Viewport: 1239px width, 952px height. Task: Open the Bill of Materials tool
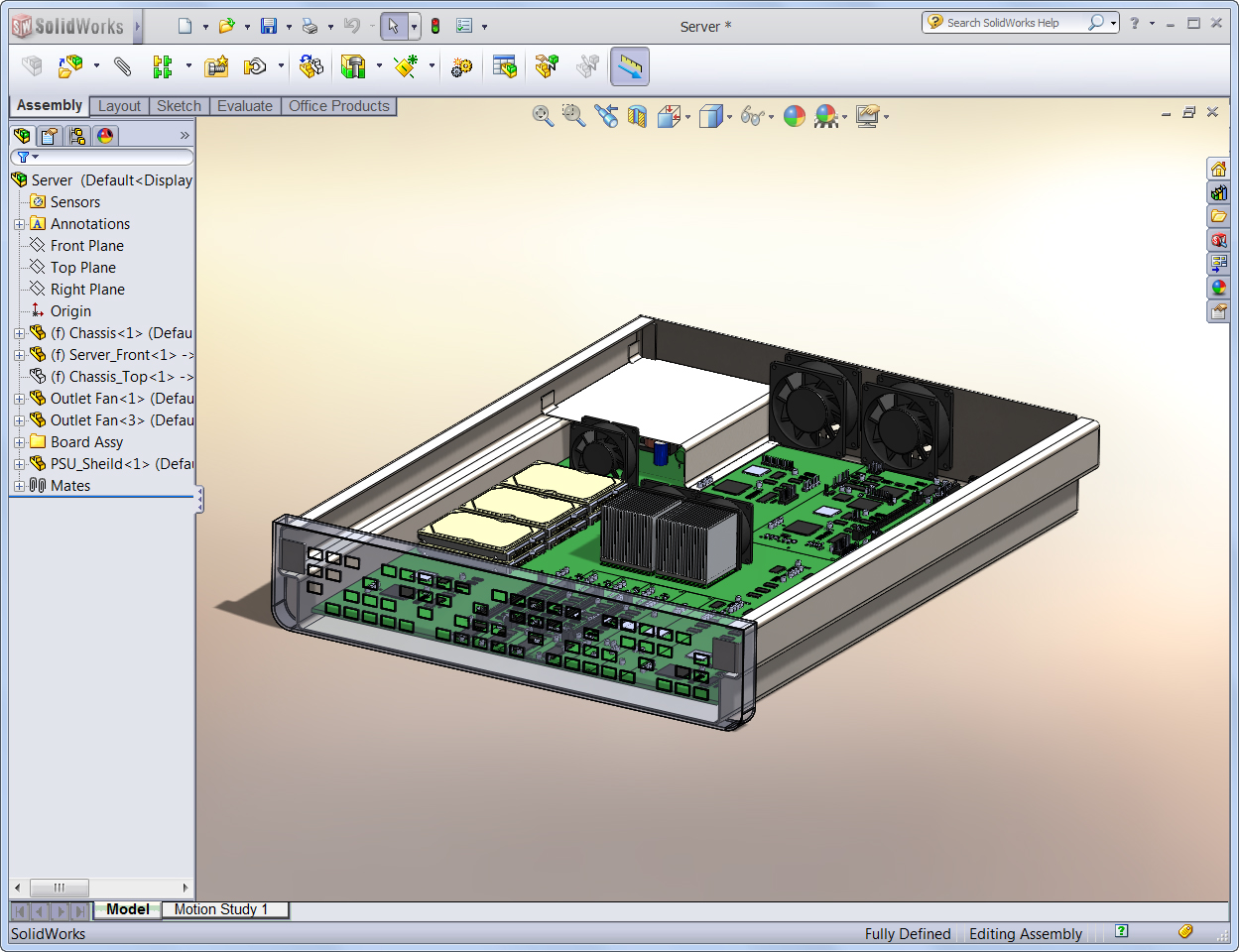coord(505,66)
